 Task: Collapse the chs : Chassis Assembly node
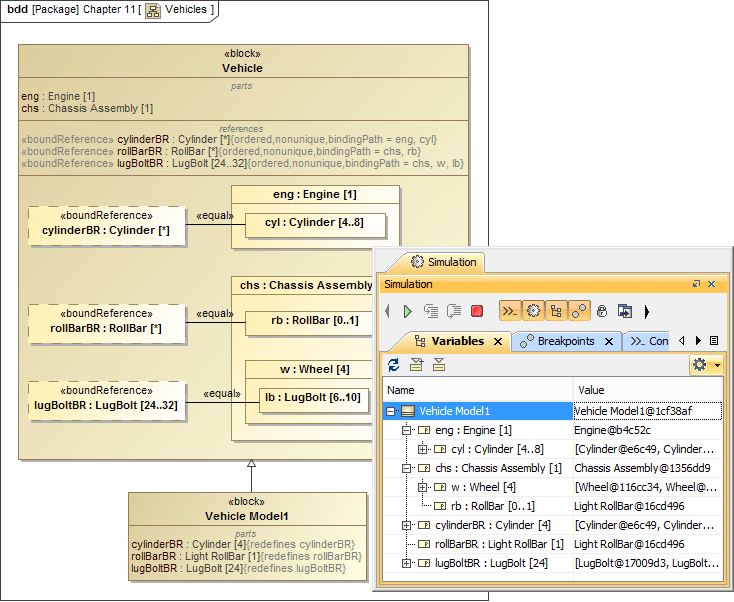pos(406,469)
